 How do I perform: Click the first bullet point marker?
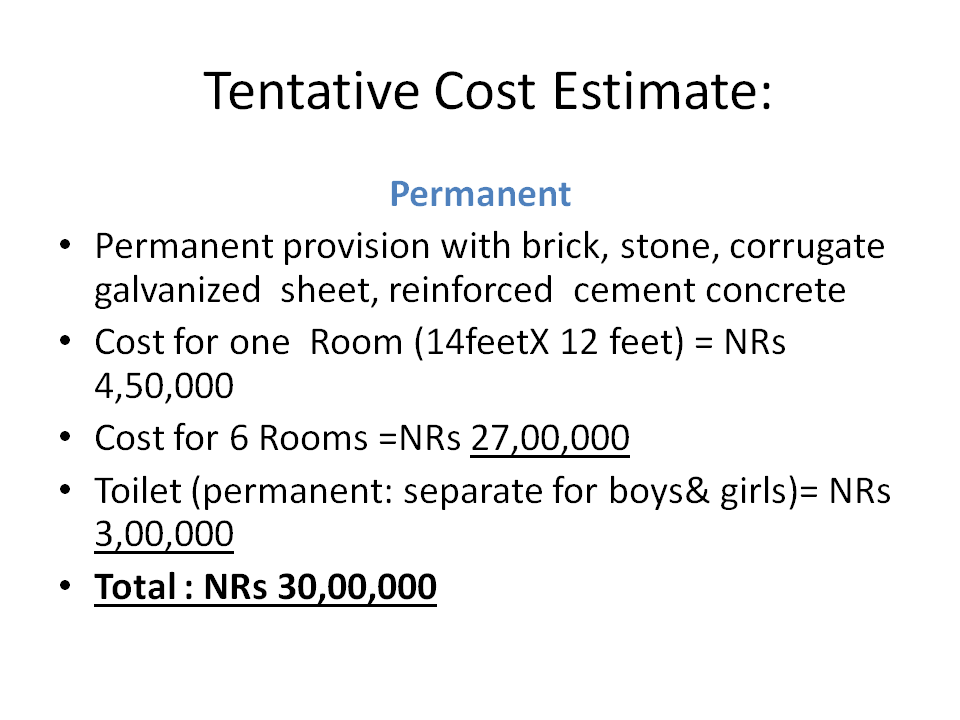pyautogui.click(x=66, y=246)
